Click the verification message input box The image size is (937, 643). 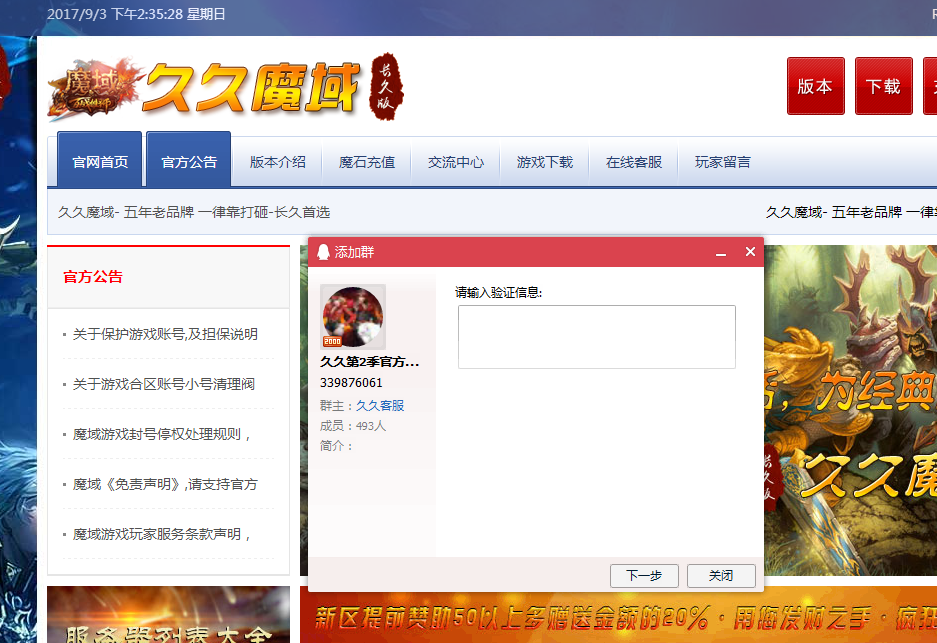point(596,337)
